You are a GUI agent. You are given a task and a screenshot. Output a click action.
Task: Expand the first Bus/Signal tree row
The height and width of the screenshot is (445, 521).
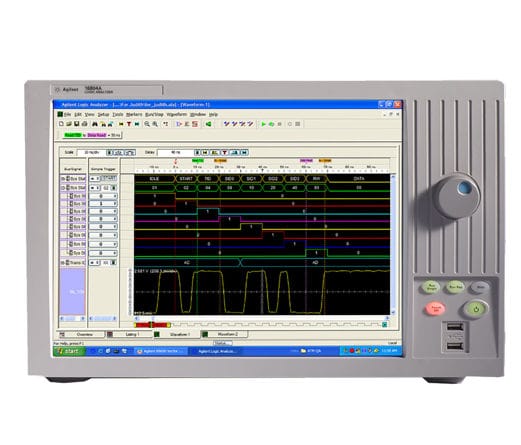pos(62,179)
